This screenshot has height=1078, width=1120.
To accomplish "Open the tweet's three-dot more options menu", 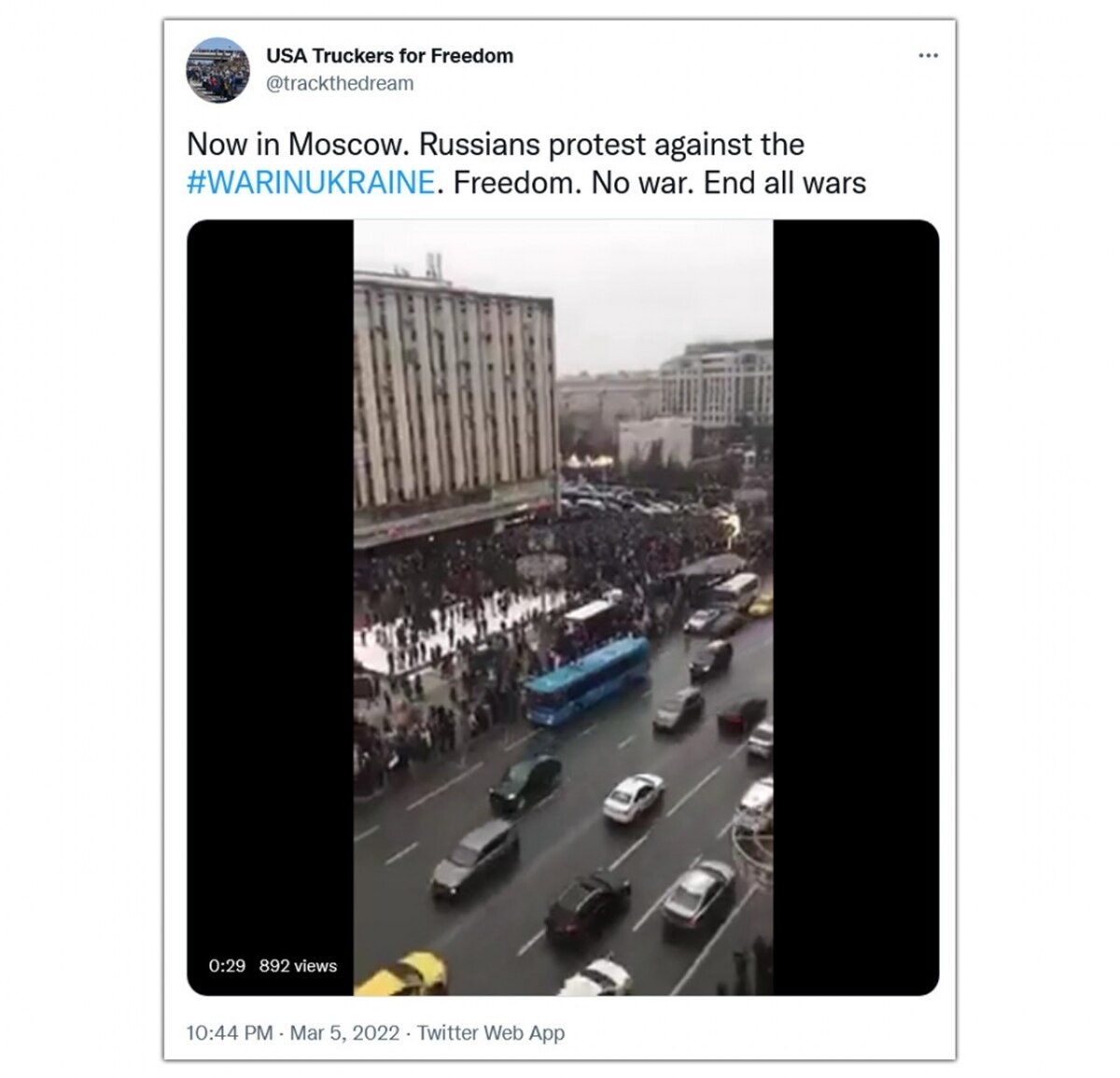I will coord(928,56).
